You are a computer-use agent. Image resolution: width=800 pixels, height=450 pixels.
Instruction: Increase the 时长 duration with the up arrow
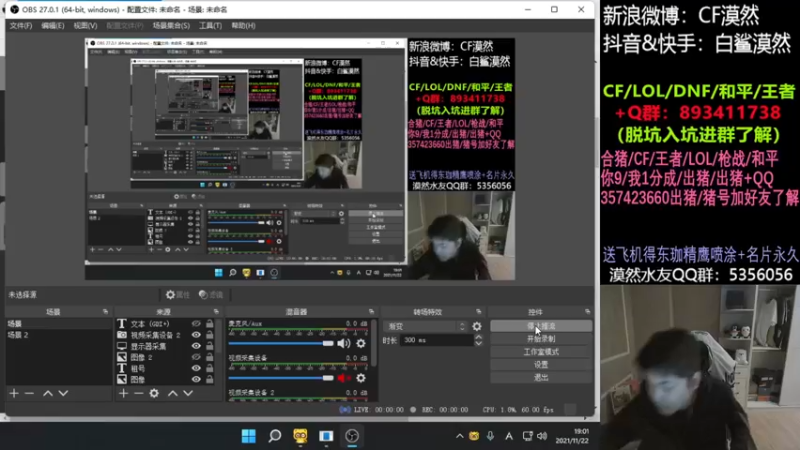tap(478, 337)
